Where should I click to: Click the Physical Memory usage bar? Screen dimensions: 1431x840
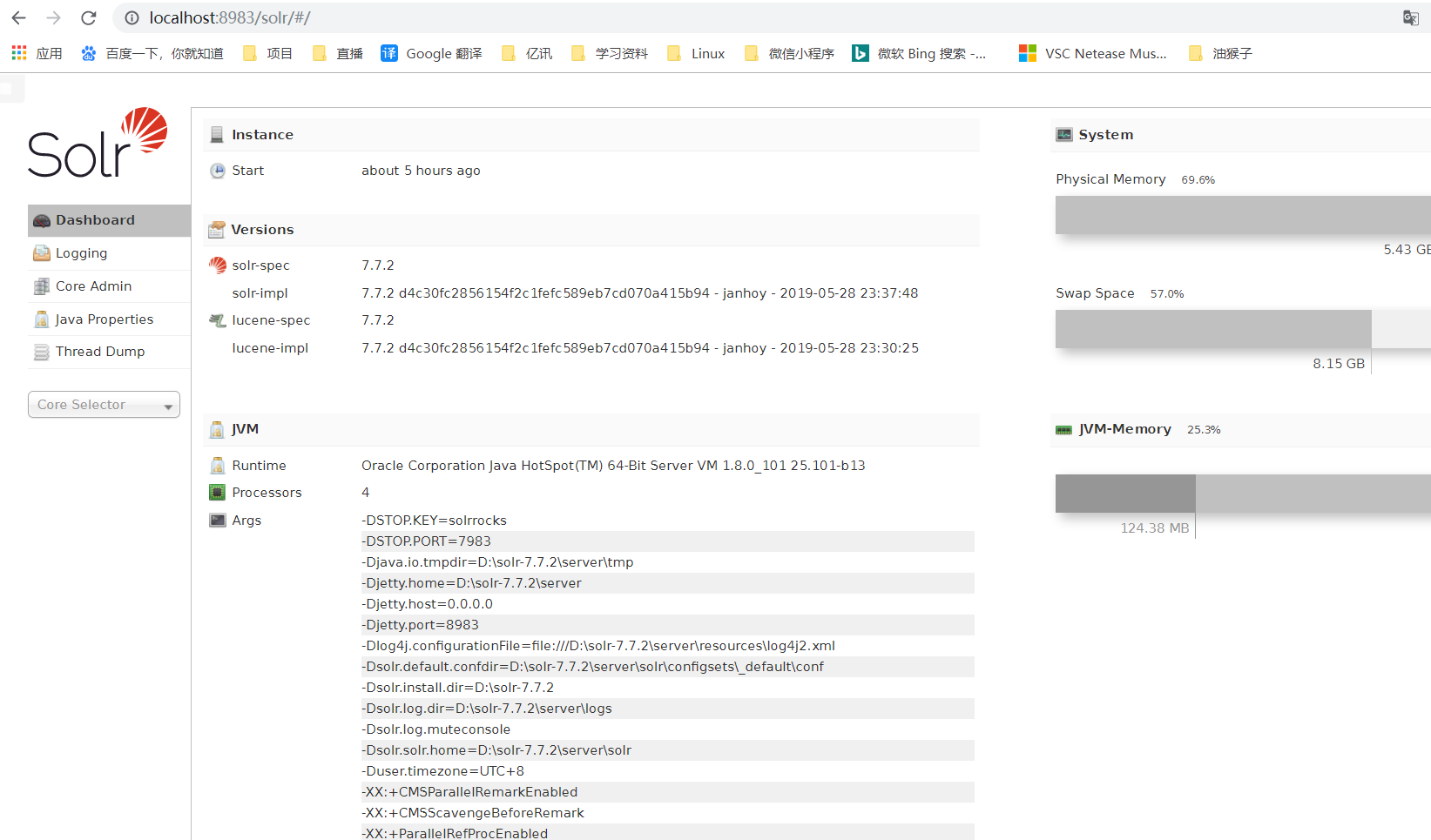coord(1243,215)
